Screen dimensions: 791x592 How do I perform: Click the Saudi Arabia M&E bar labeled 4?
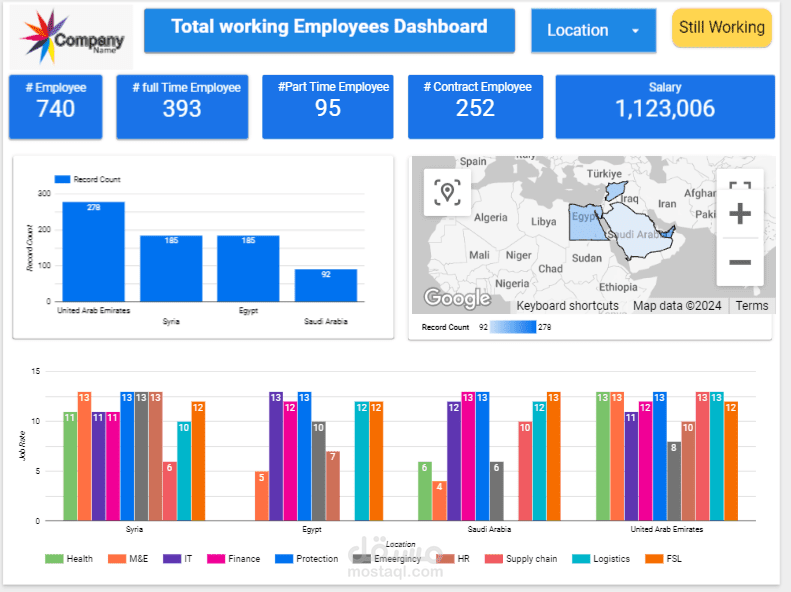point(439,501)
